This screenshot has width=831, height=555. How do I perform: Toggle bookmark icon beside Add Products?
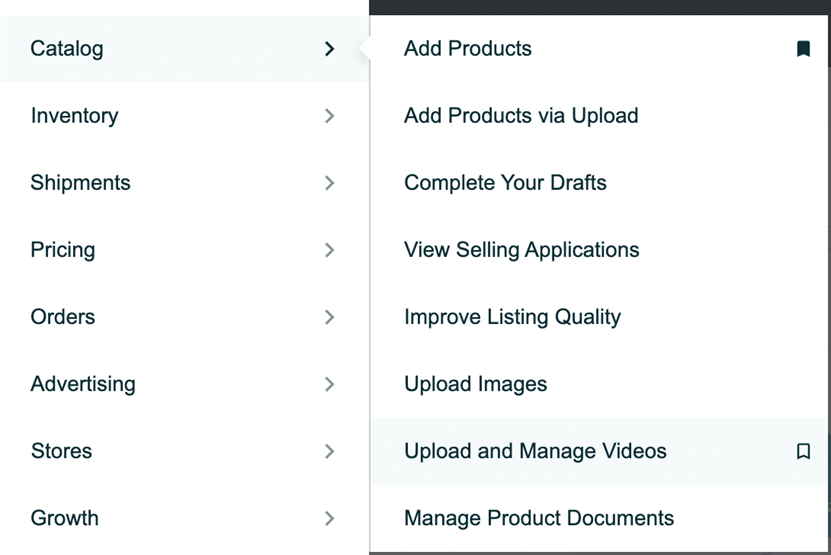tap(802, 49)
